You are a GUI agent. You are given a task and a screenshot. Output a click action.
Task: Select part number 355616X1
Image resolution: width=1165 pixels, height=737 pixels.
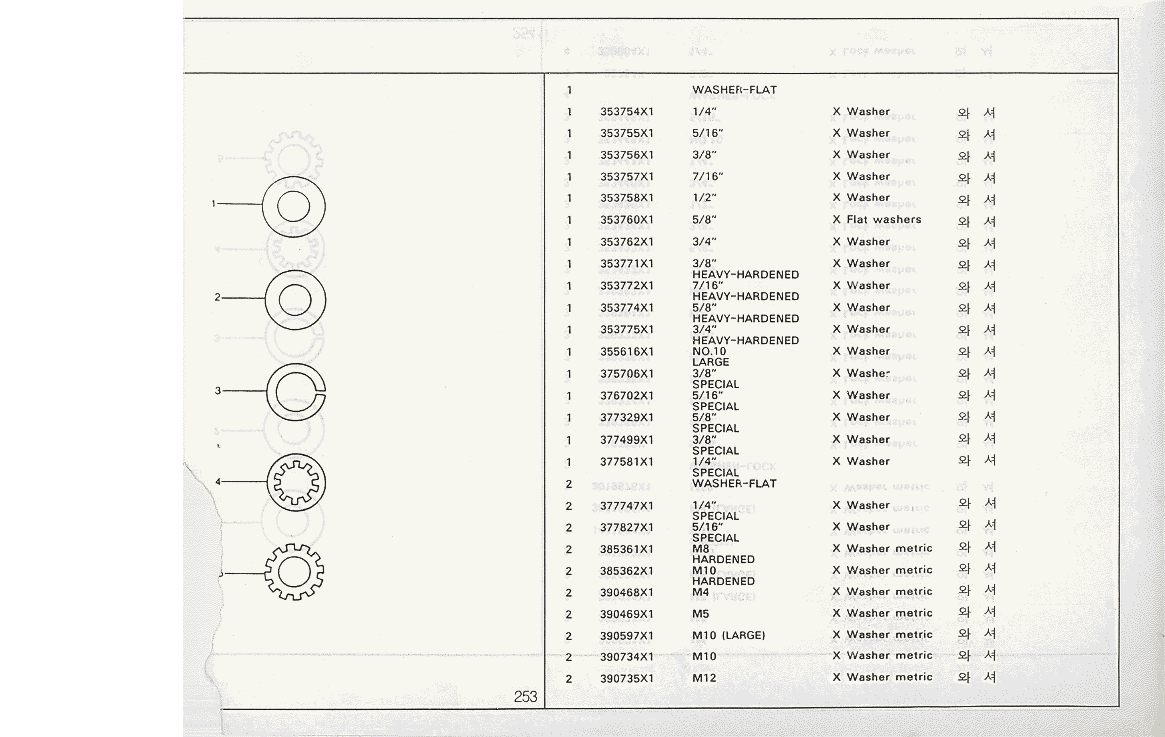click(626, 352)
